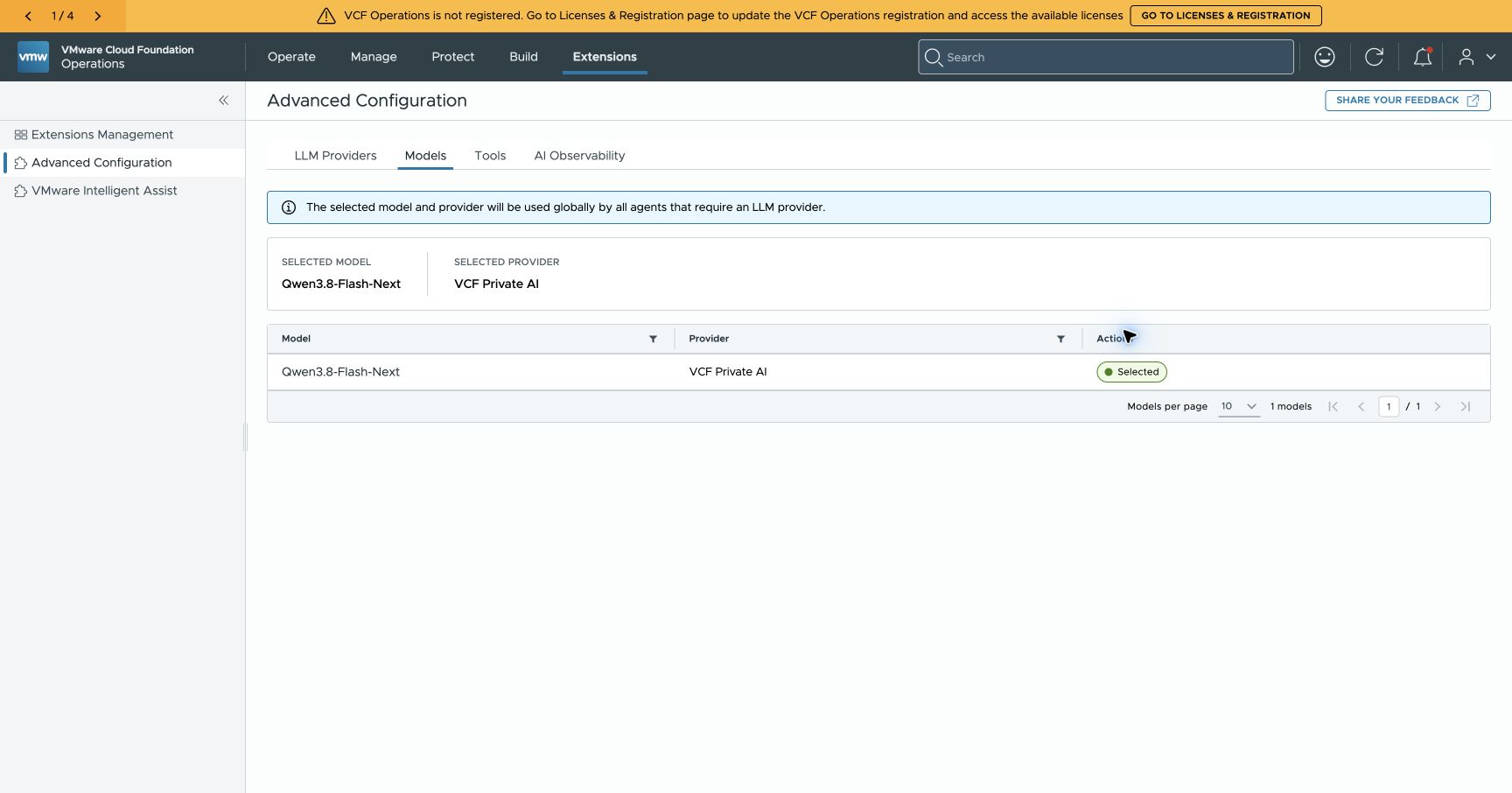
Task: Select Advanced Configuration in sidebar
Action: [101, 163]
